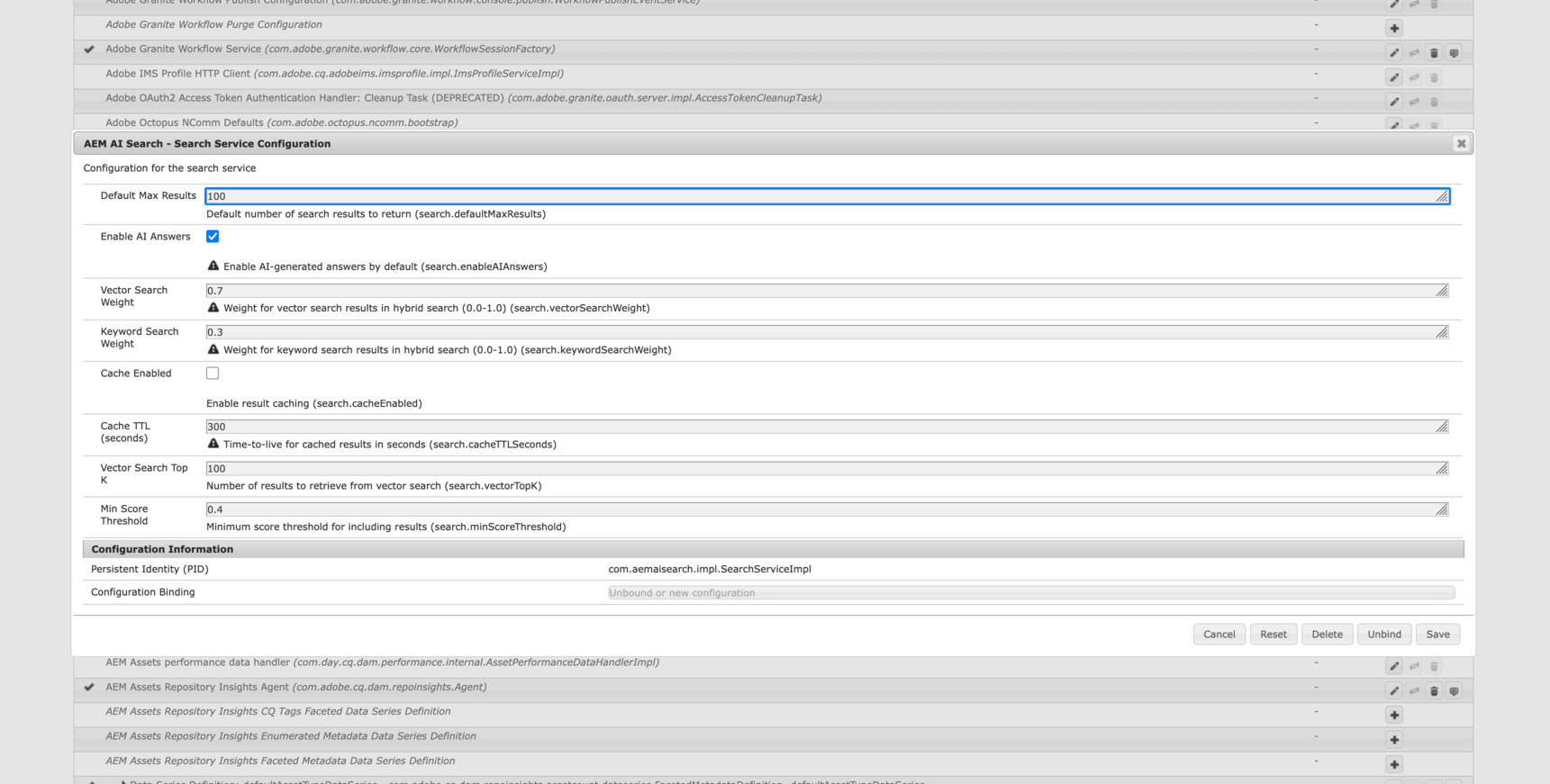This screenshot has height=784, width=1550.
Task: Delete Adobe Granite Workflow Service configuration
Action: (1434, 53)
